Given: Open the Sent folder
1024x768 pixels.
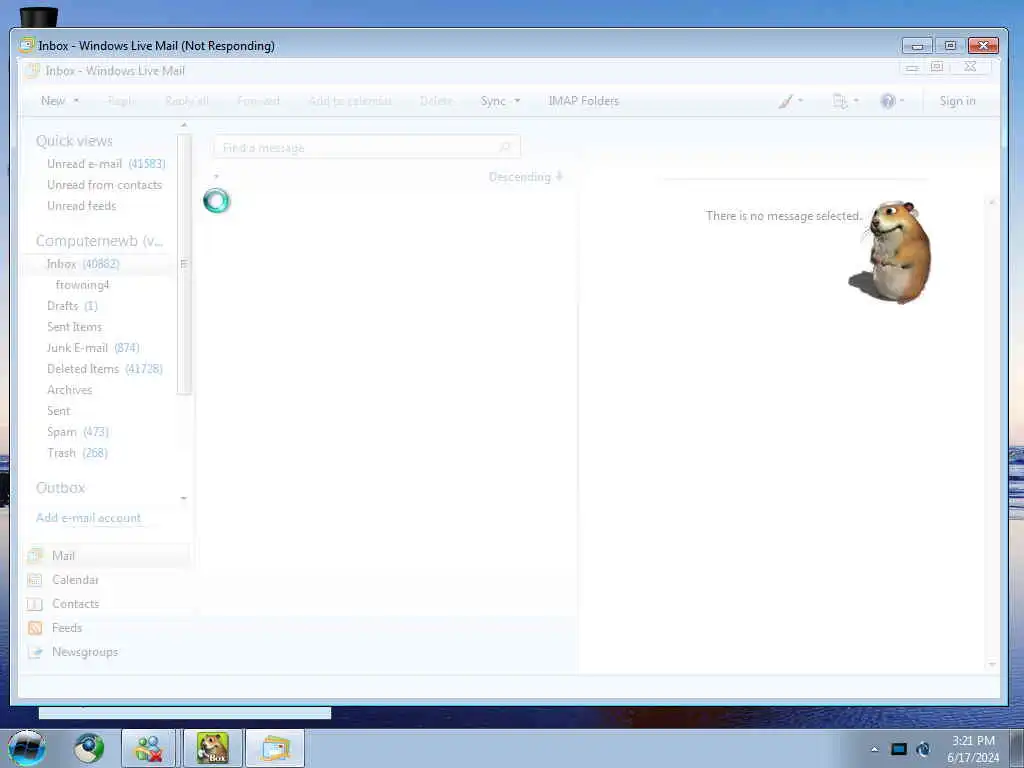Looking at the screenshot, I should tap(58, 411).
